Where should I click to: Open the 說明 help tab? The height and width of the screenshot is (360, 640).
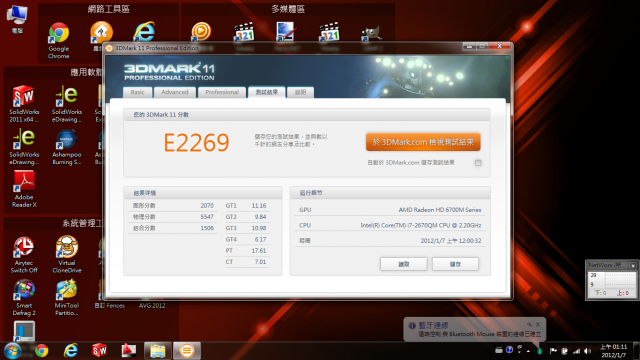coord(300,92)
